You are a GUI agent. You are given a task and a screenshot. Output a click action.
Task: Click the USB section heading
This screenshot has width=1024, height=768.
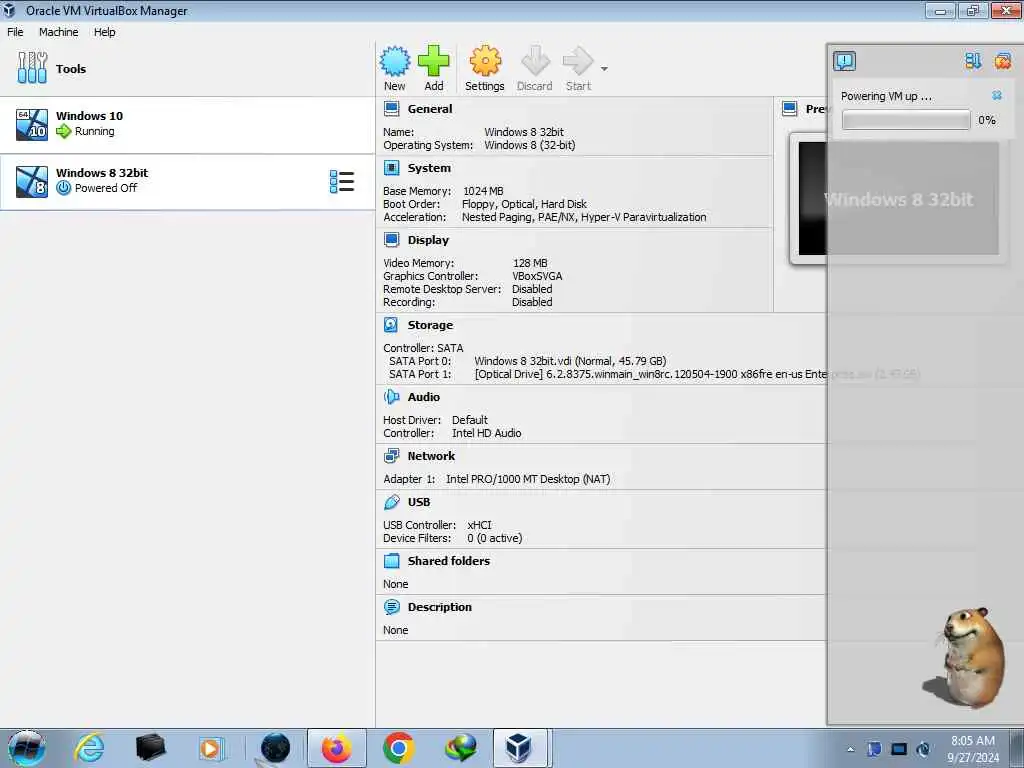point(419,502)
